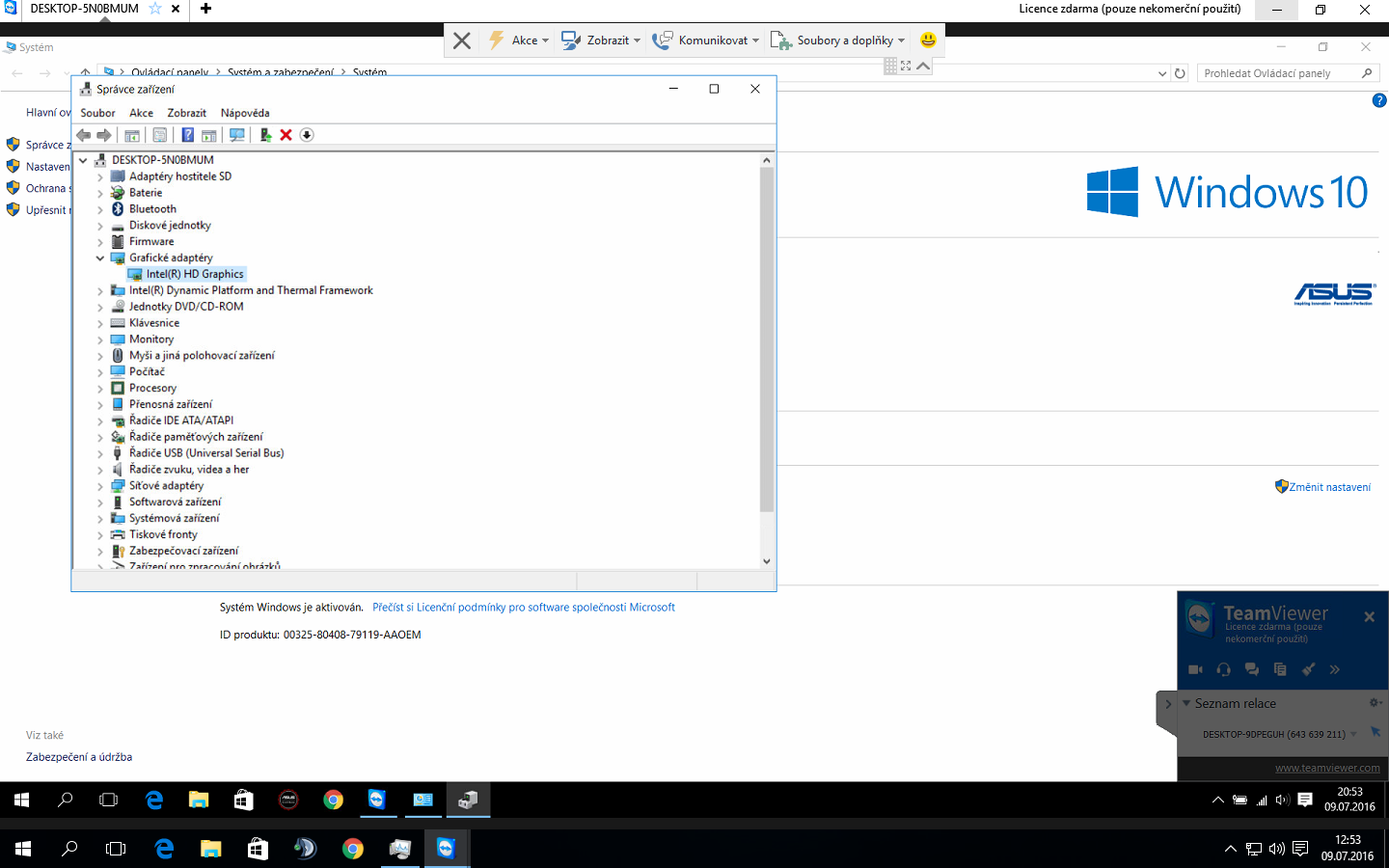Click the Změnit nastavení link

(1329, 487)
